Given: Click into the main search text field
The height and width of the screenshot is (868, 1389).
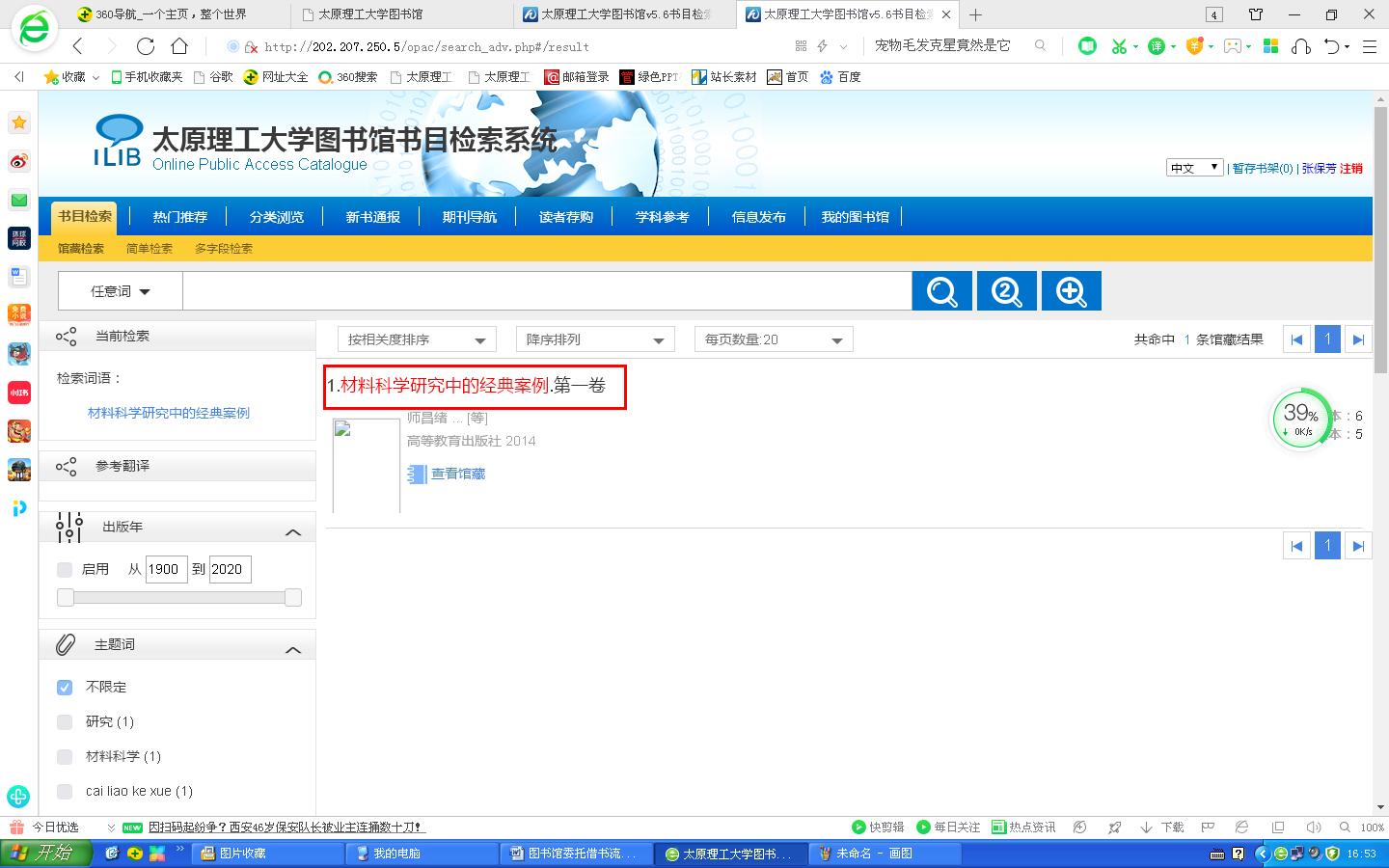Looking at the screenshot, I should coord(546,291).
